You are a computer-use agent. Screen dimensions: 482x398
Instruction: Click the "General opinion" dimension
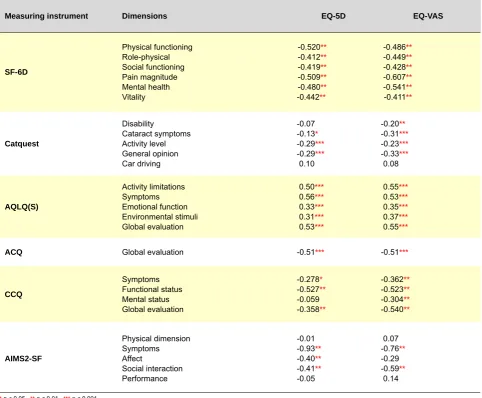coord(150,154)
